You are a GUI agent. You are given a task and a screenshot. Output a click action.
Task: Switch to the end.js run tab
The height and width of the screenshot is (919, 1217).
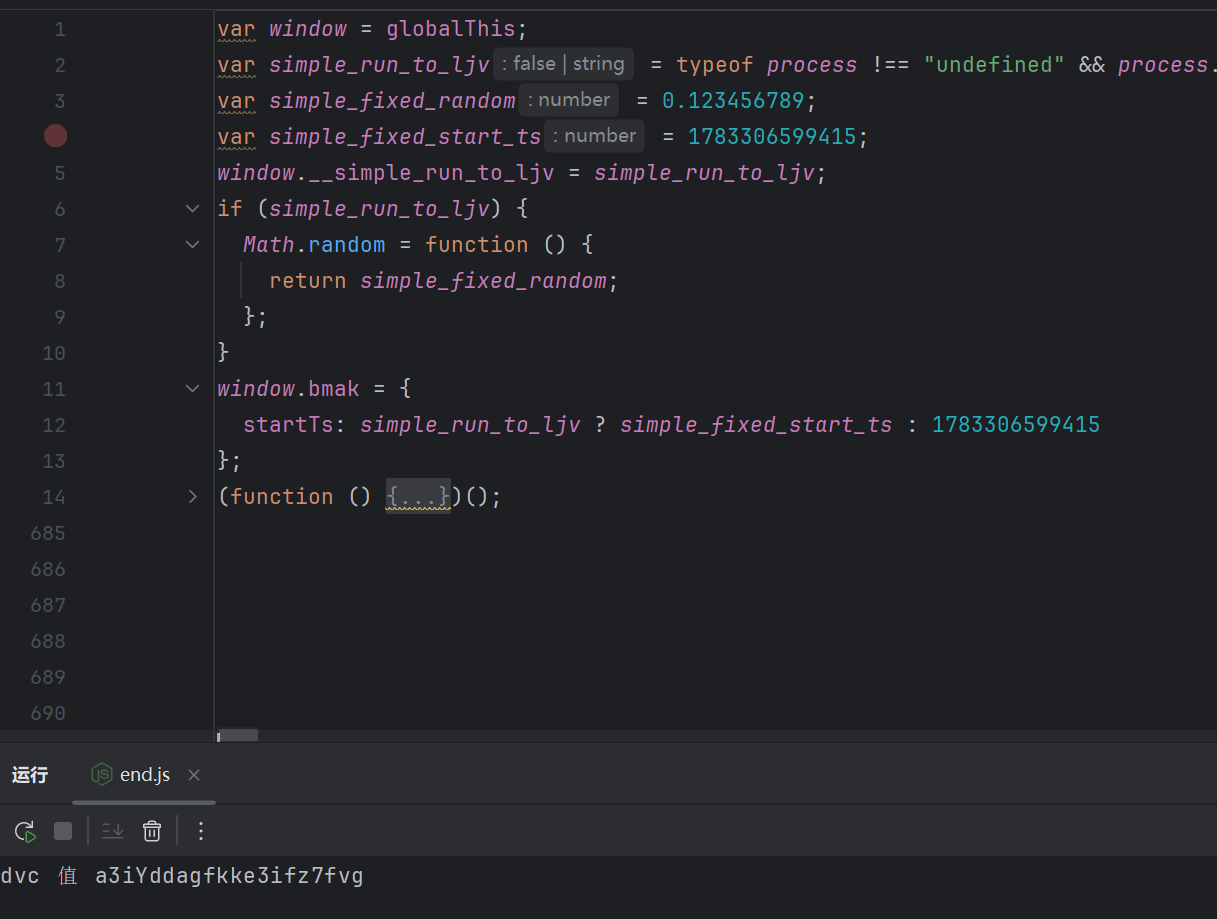click(x=145, y=775)
